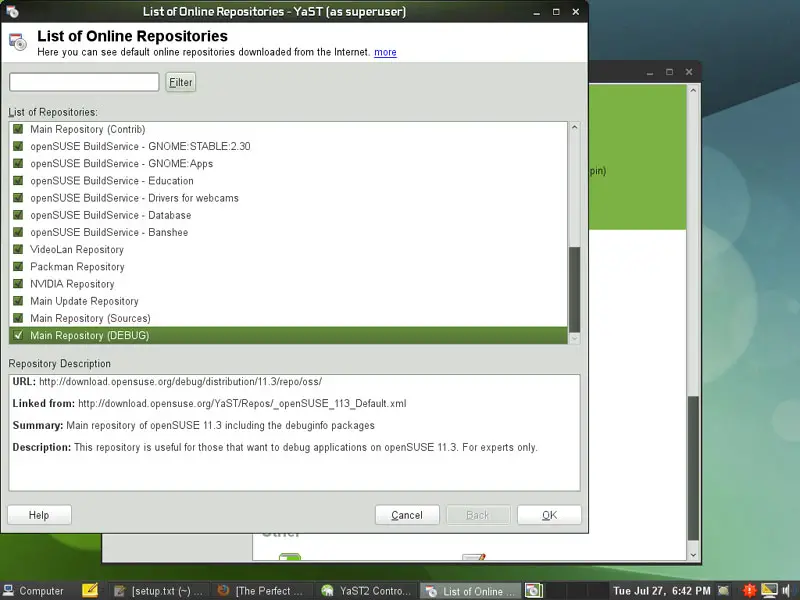The width and height of the screenshot is (800, 600).
Task: Click the volume speaker tray icon
Action: coord(786,591)
